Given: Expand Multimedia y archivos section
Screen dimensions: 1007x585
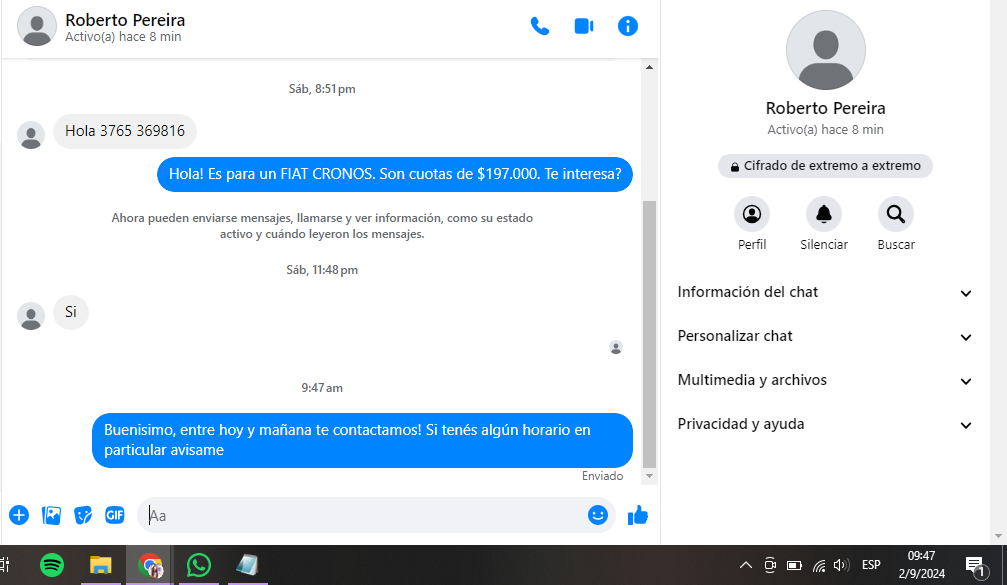Looking at the screenshot, I should click(x=825, y=380).
